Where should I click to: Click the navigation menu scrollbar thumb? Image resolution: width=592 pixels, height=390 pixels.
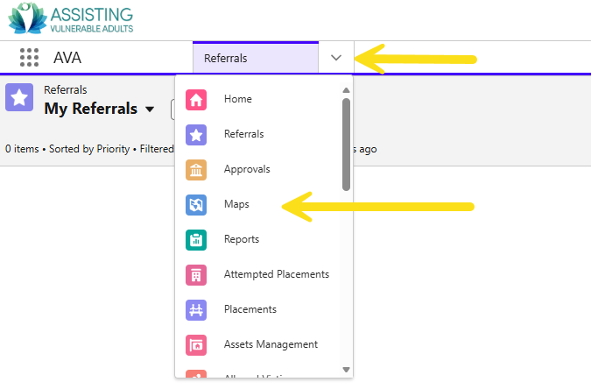tap(346, 145)
